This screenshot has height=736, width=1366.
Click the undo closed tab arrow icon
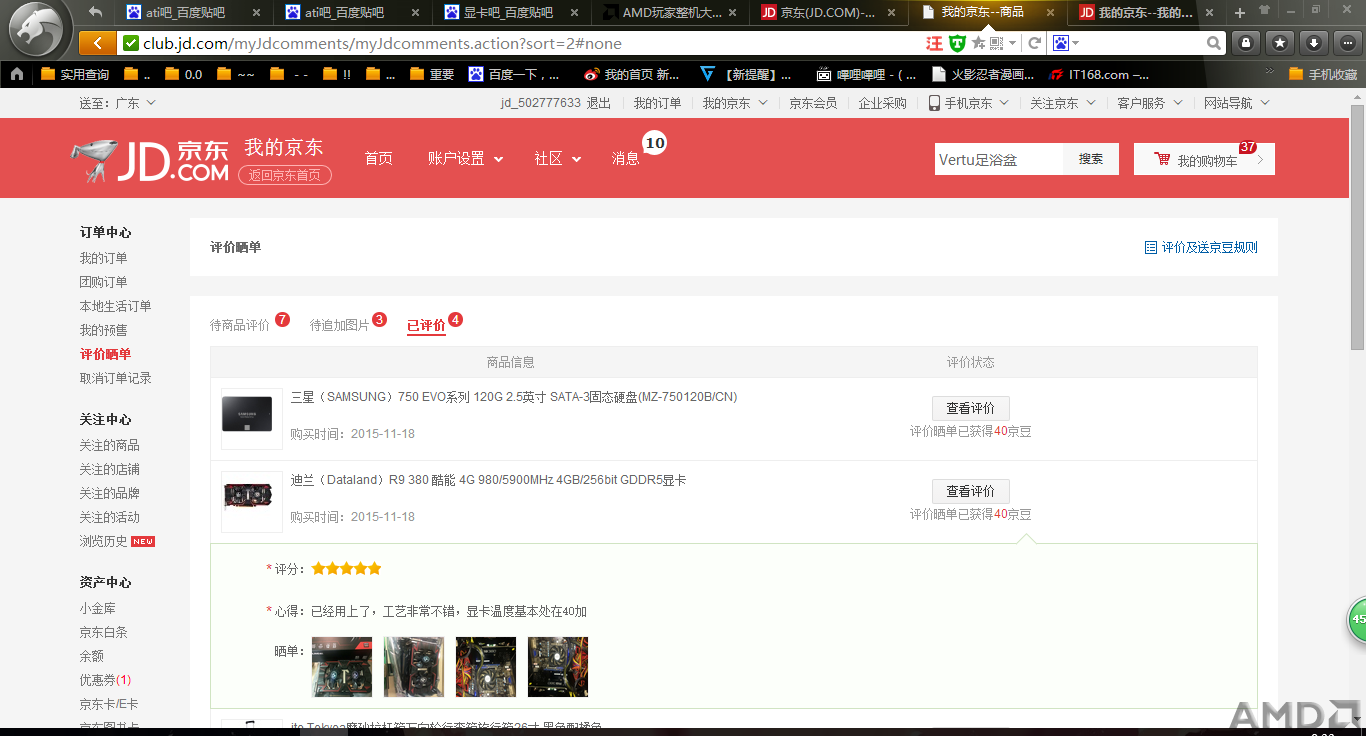click(x=96, y=12)
